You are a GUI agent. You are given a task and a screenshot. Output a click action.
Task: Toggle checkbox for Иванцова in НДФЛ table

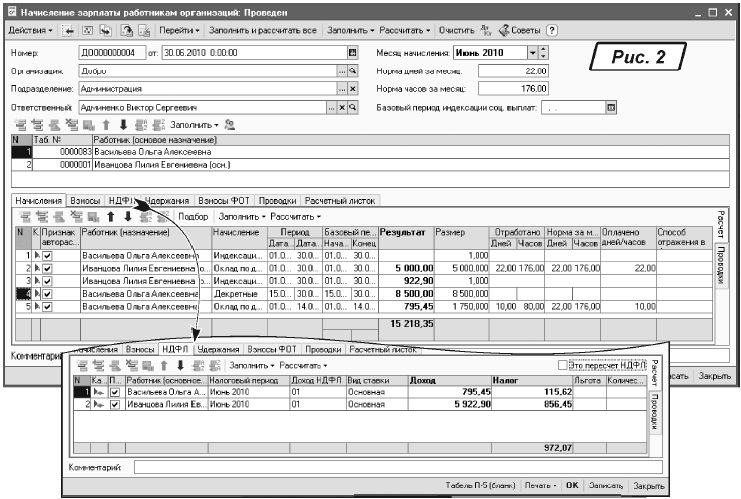(x=114, y=404)
